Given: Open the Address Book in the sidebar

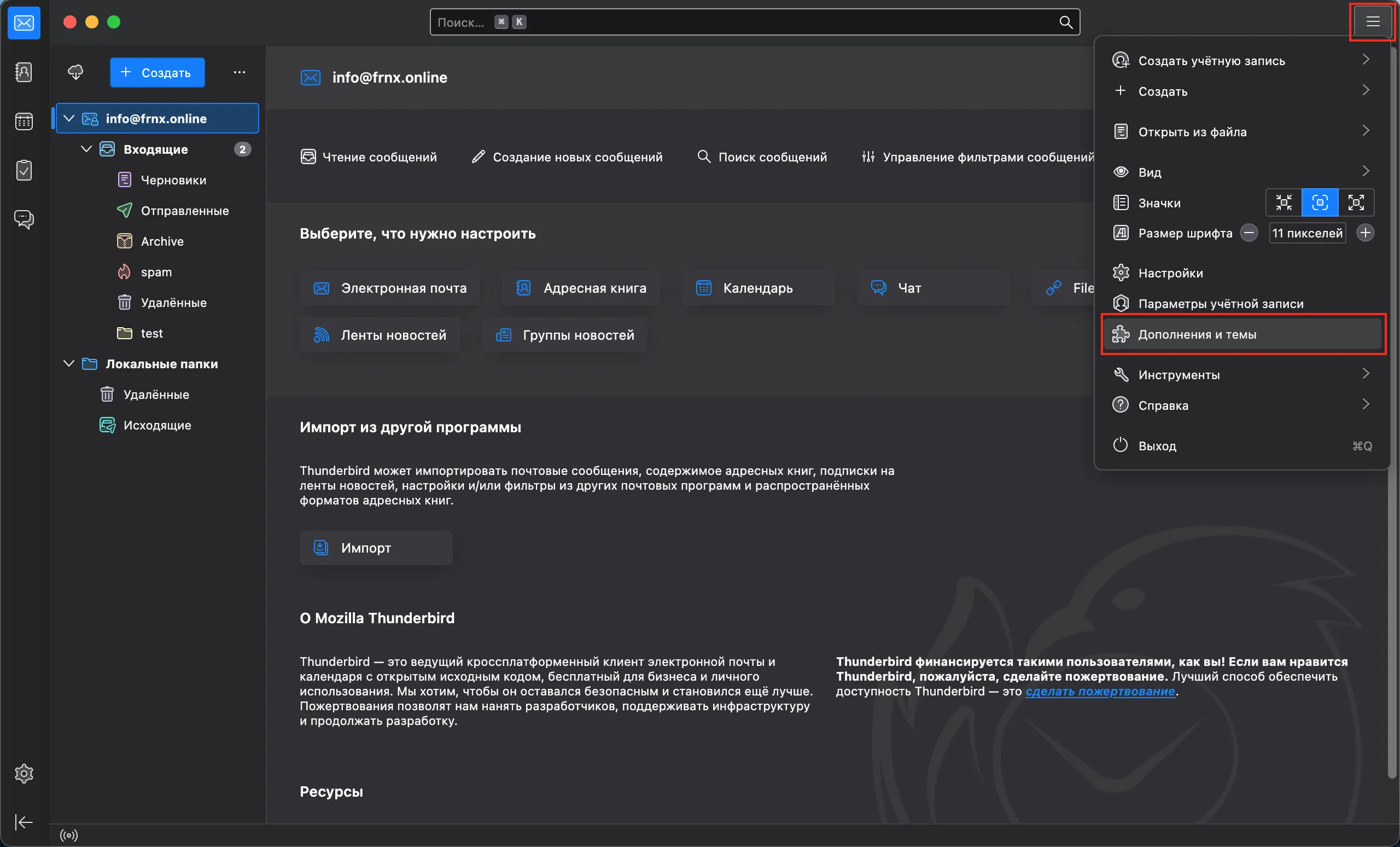Looking at the screenshot, I should point(24,72).
